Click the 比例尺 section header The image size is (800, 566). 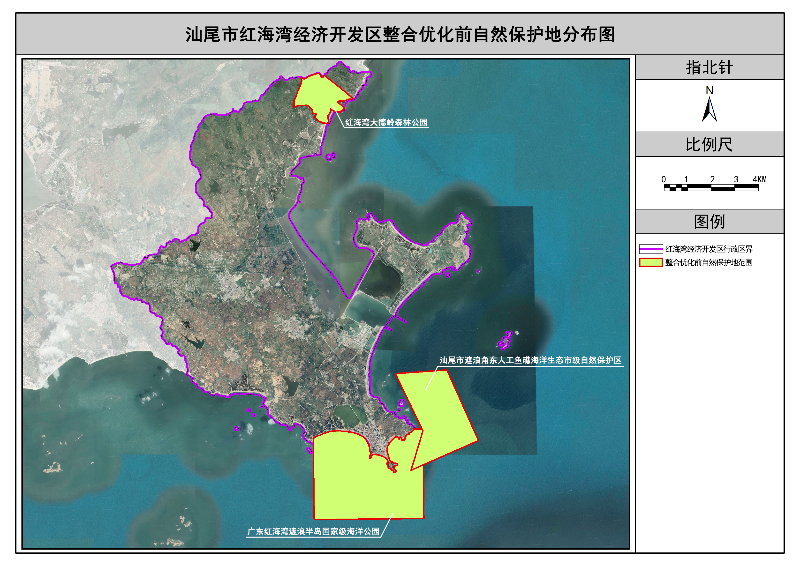[709, 144]
